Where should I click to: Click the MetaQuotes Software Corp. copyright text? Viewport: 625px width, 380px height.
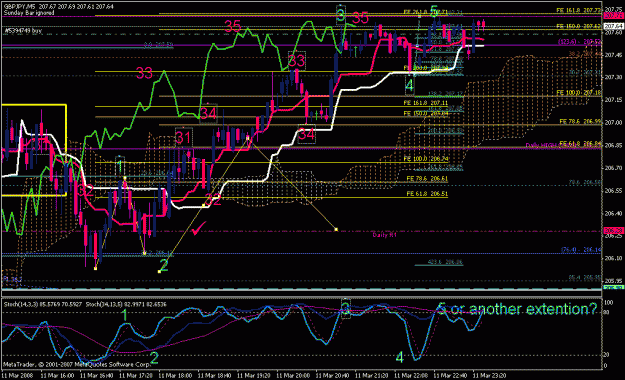tap(77, 364)
